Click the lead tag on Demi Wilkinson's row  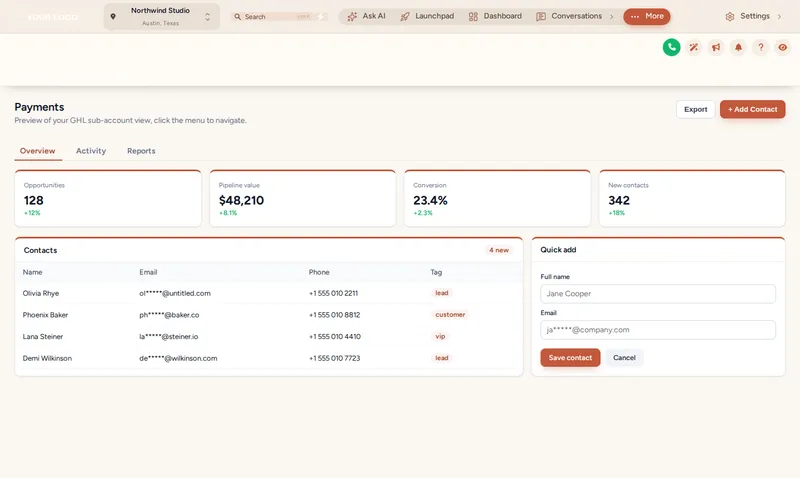442,358
